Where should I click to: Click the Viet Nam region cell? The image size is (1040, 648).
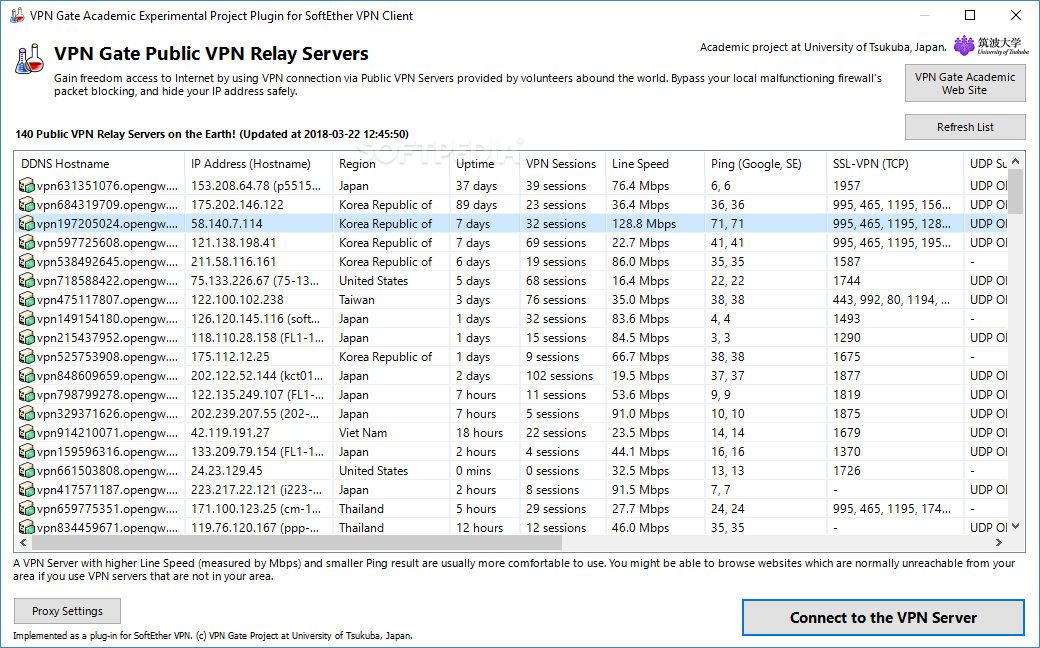363,433
